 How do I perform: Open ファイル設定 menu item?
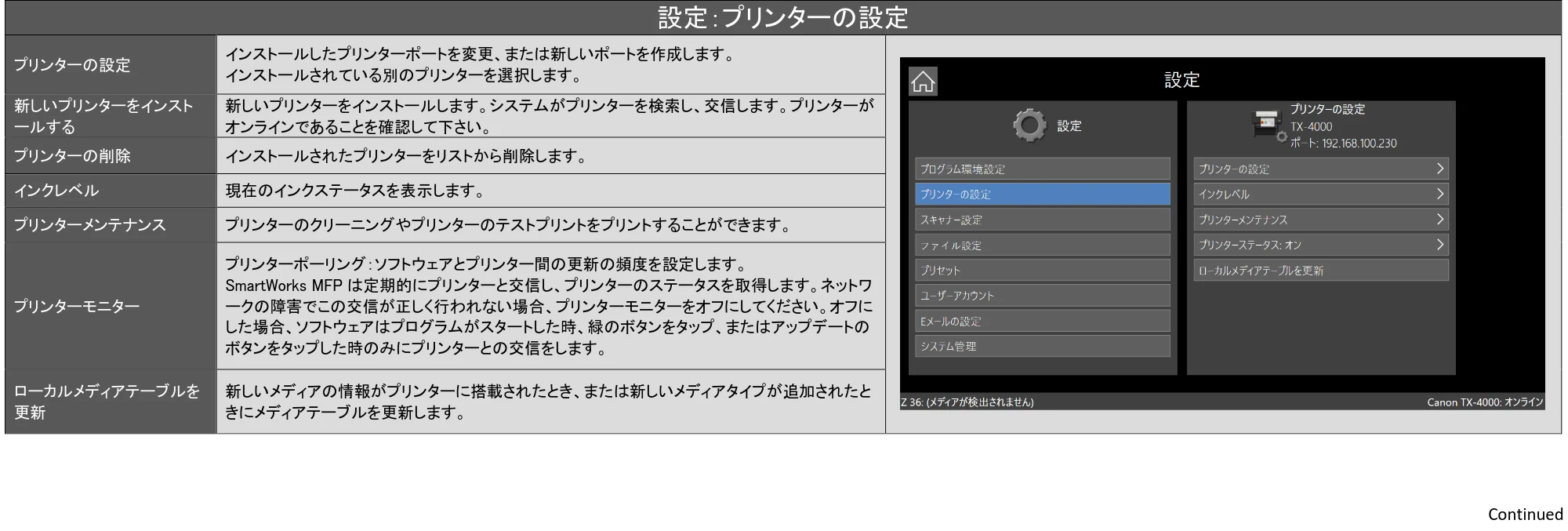tap(1042, 245)
